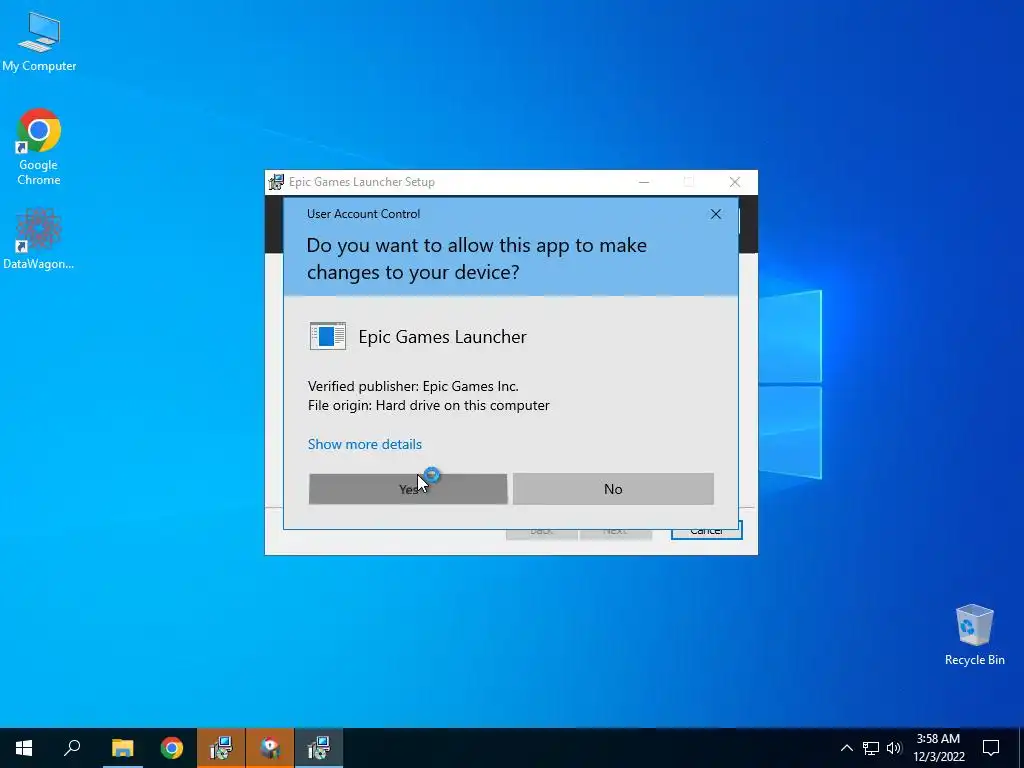Open the volume tray icon

pyautogui.click(x=894, y=748)
